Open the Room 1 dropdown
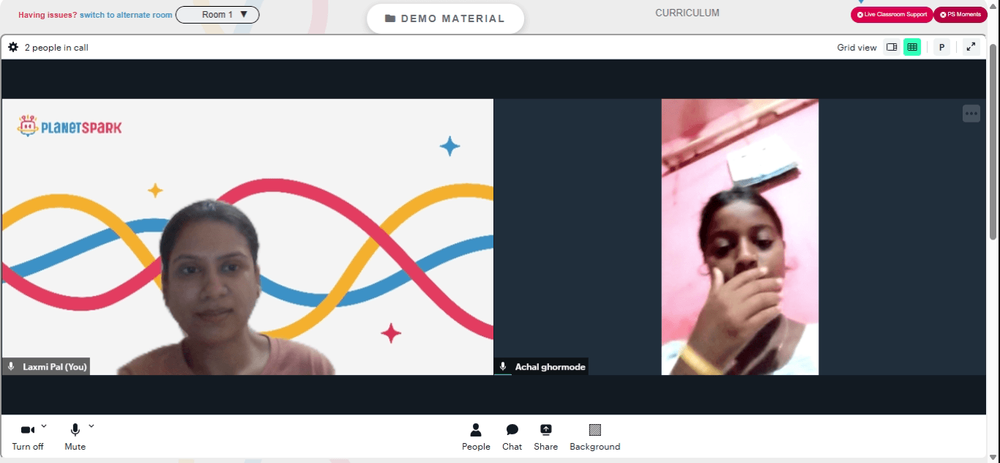Screen dimensions: 1000x463 click(217, 15)
